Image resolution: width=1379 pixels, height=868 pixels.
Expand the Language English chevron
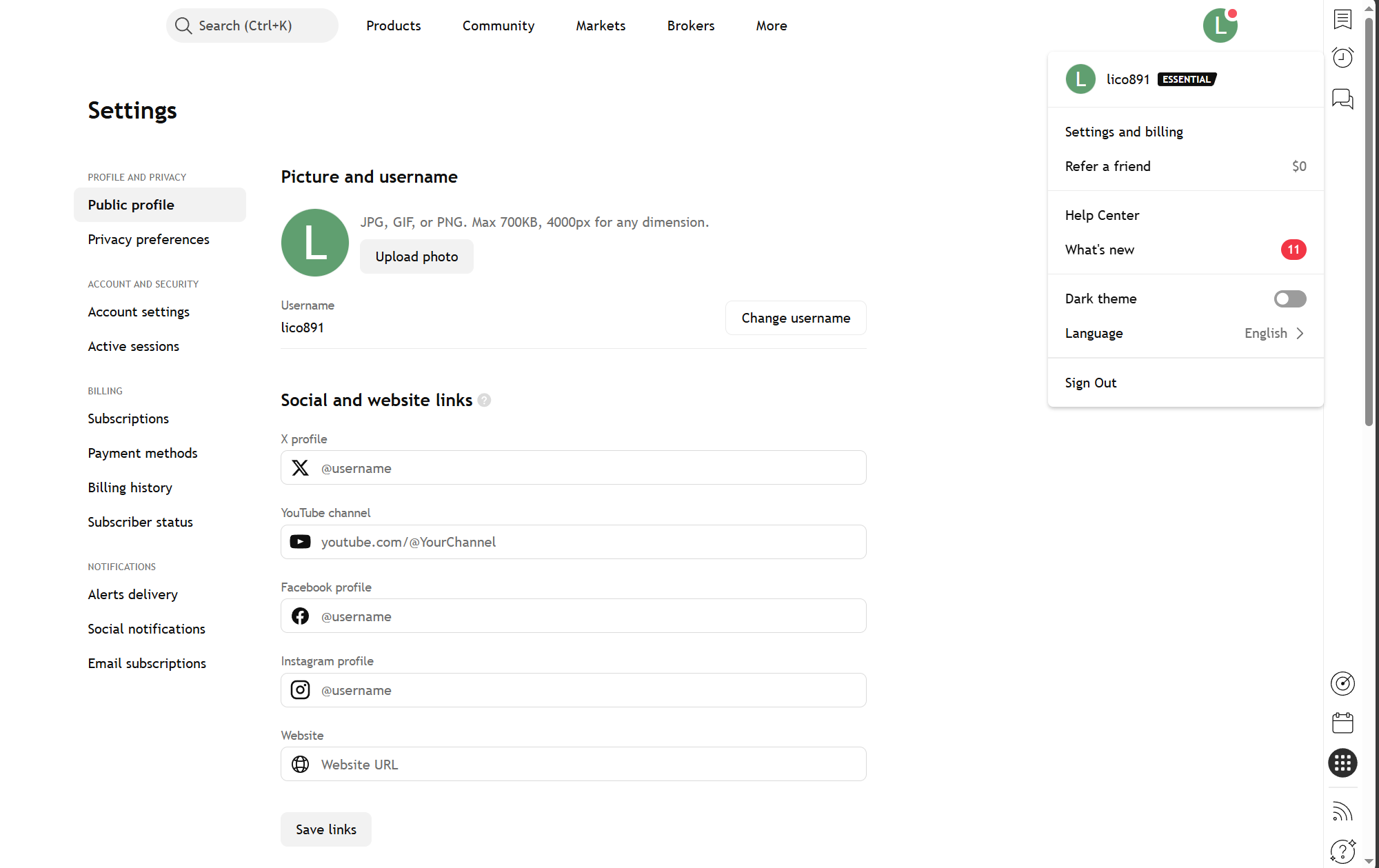pos(1300,334)
